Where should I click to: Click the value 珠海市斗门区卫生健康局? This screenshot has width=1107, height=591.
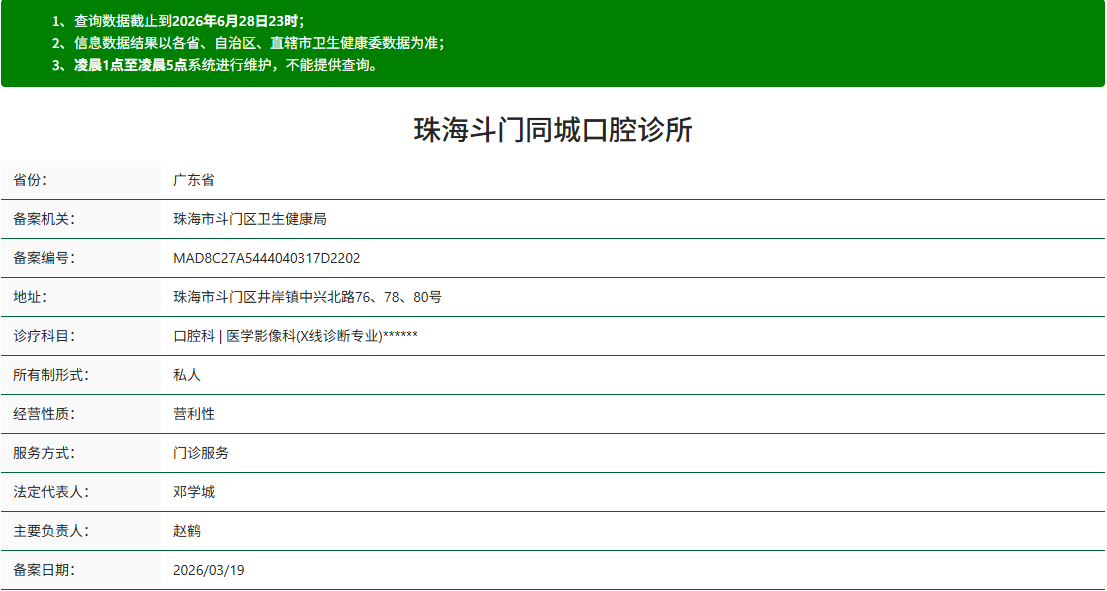(x=250, y=220)
